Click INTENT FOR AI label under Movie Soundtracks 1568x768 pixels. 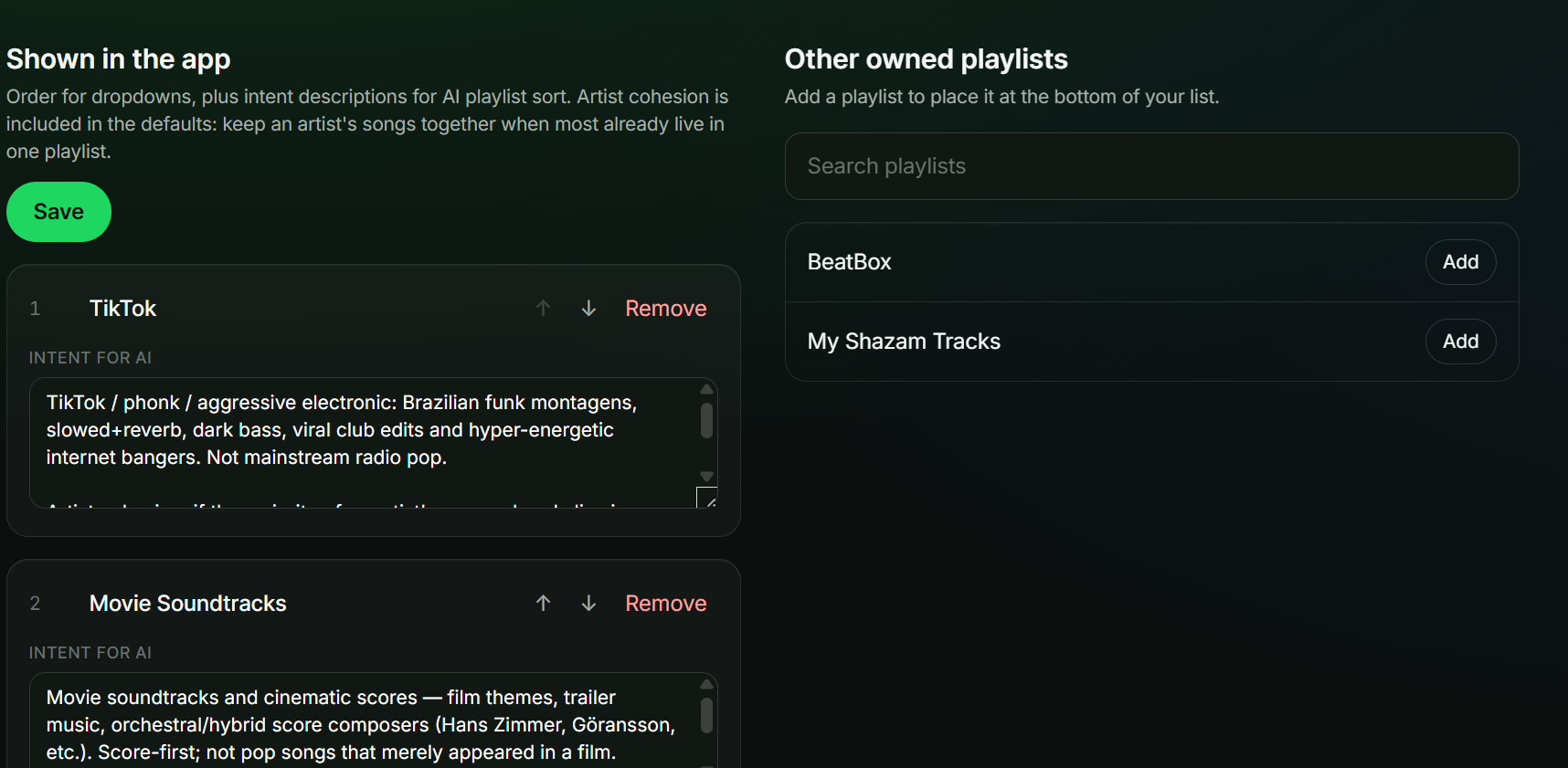[x=90, y=653]
